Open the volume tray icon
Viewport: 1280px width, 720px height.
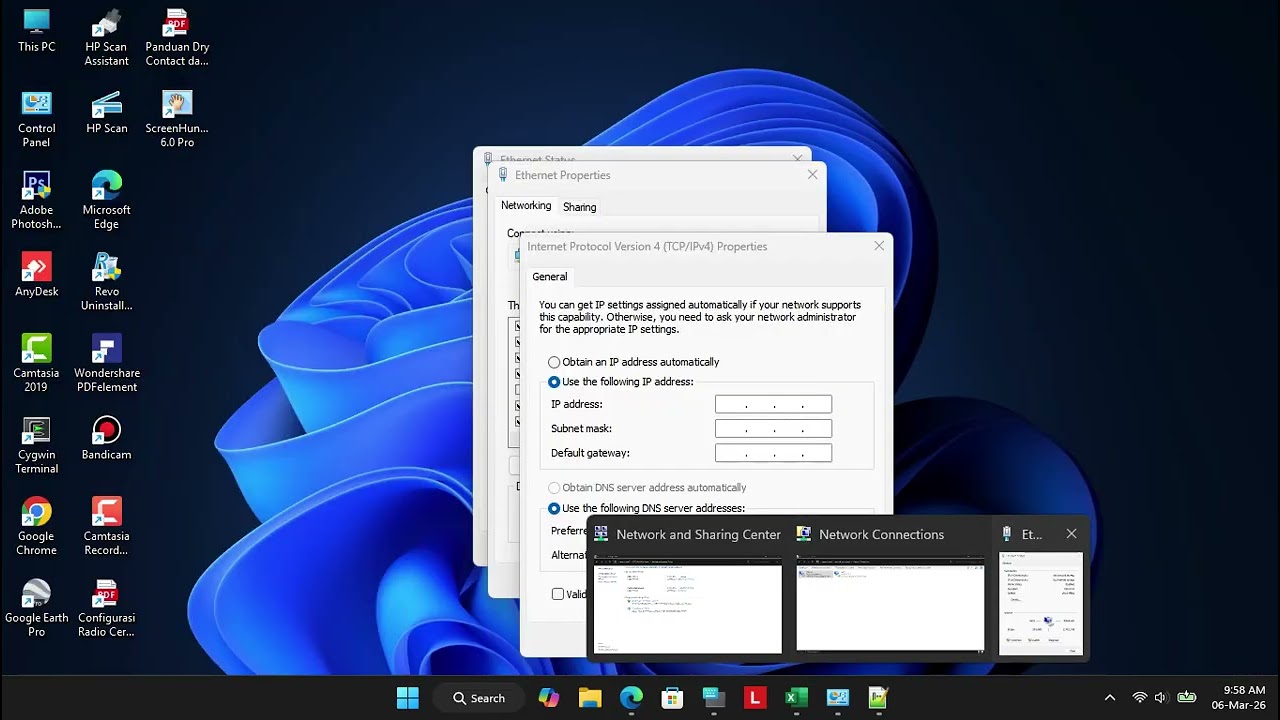click(x=1160, y=698)
